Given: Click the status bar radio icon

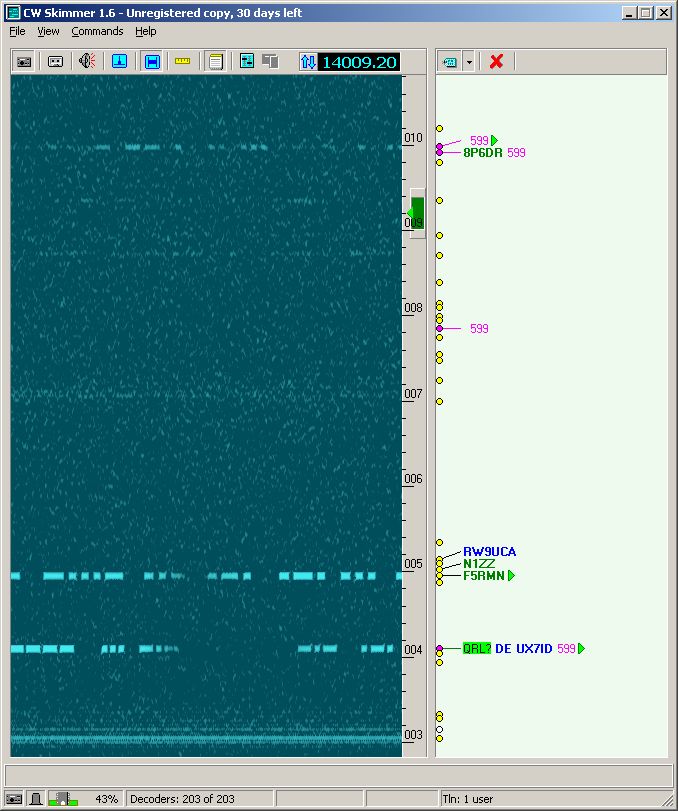Looking at the screenshot, I should click(x=13, y=799).
